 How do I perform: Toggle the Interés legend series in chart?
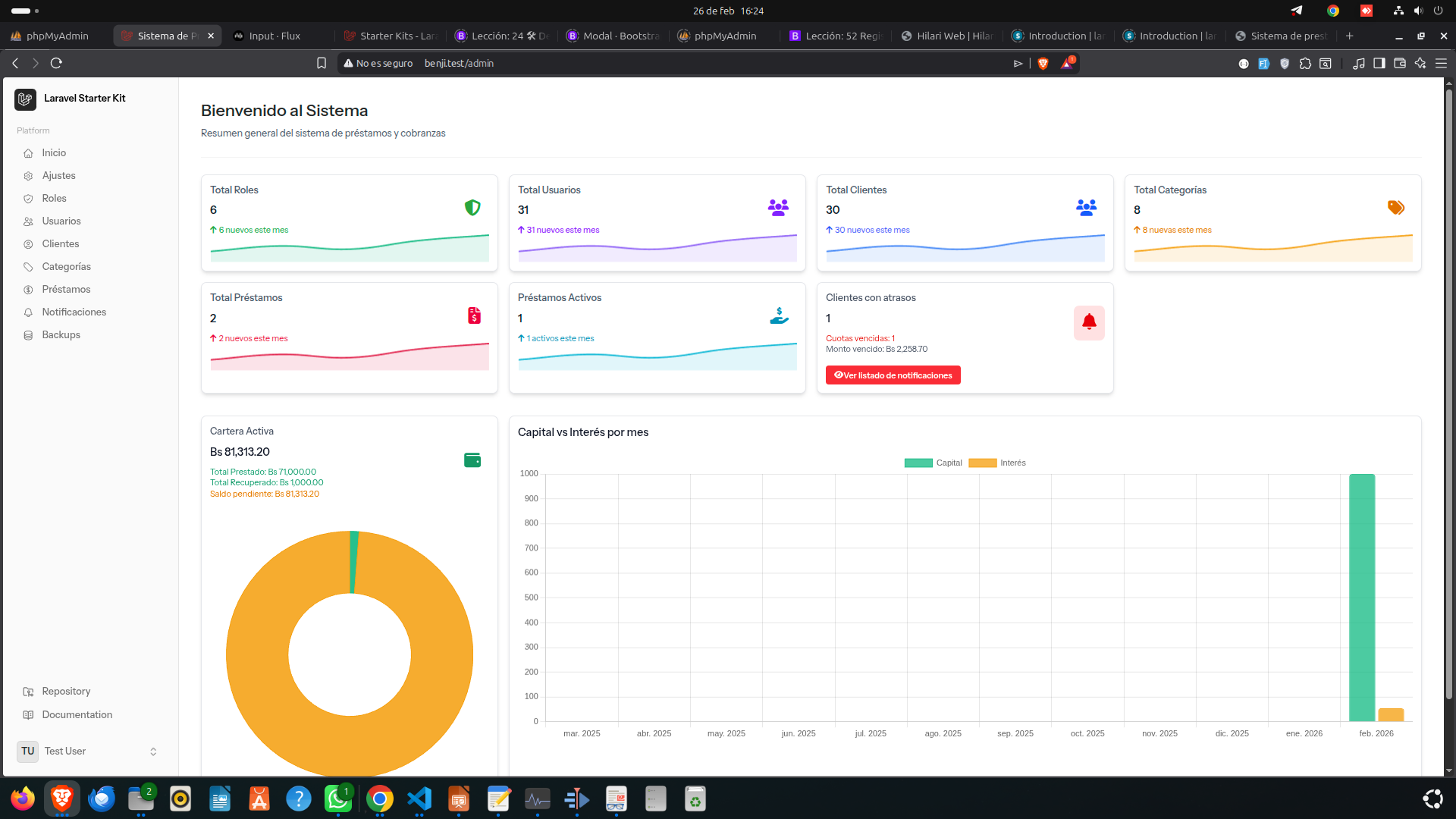[997, 463]
